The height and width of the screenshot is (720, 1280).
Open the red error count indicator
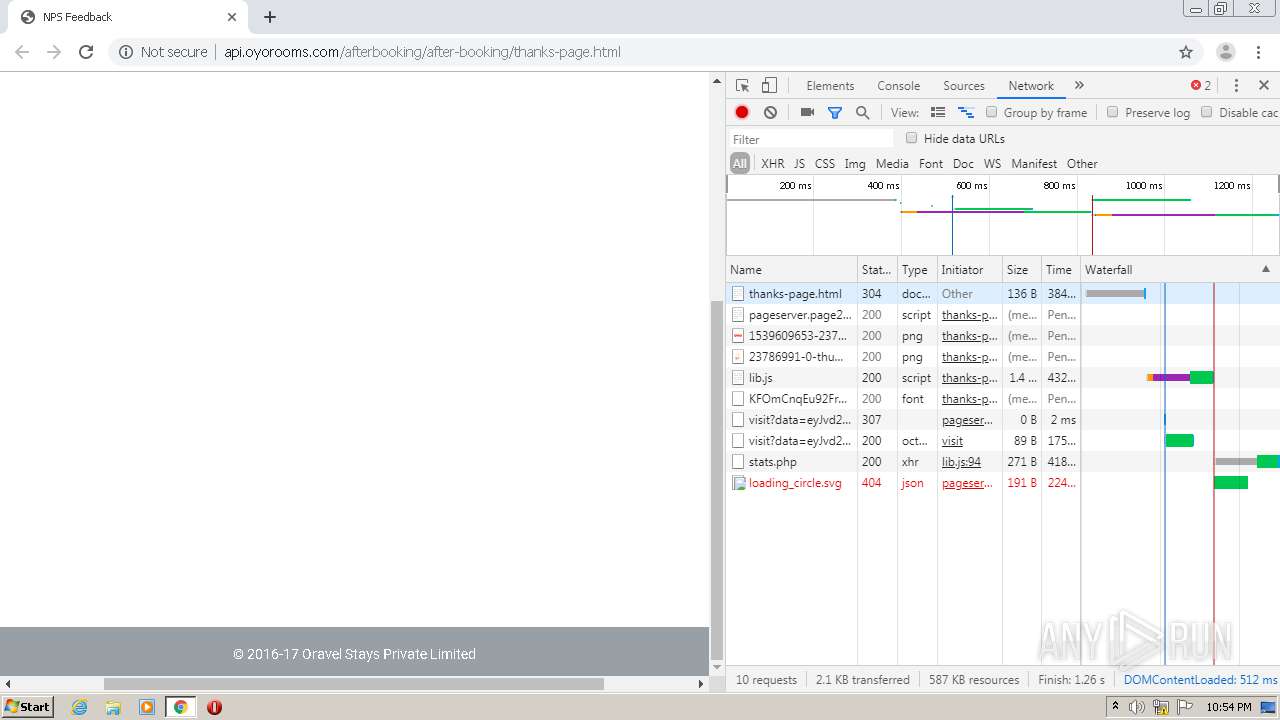(1201, 86)
